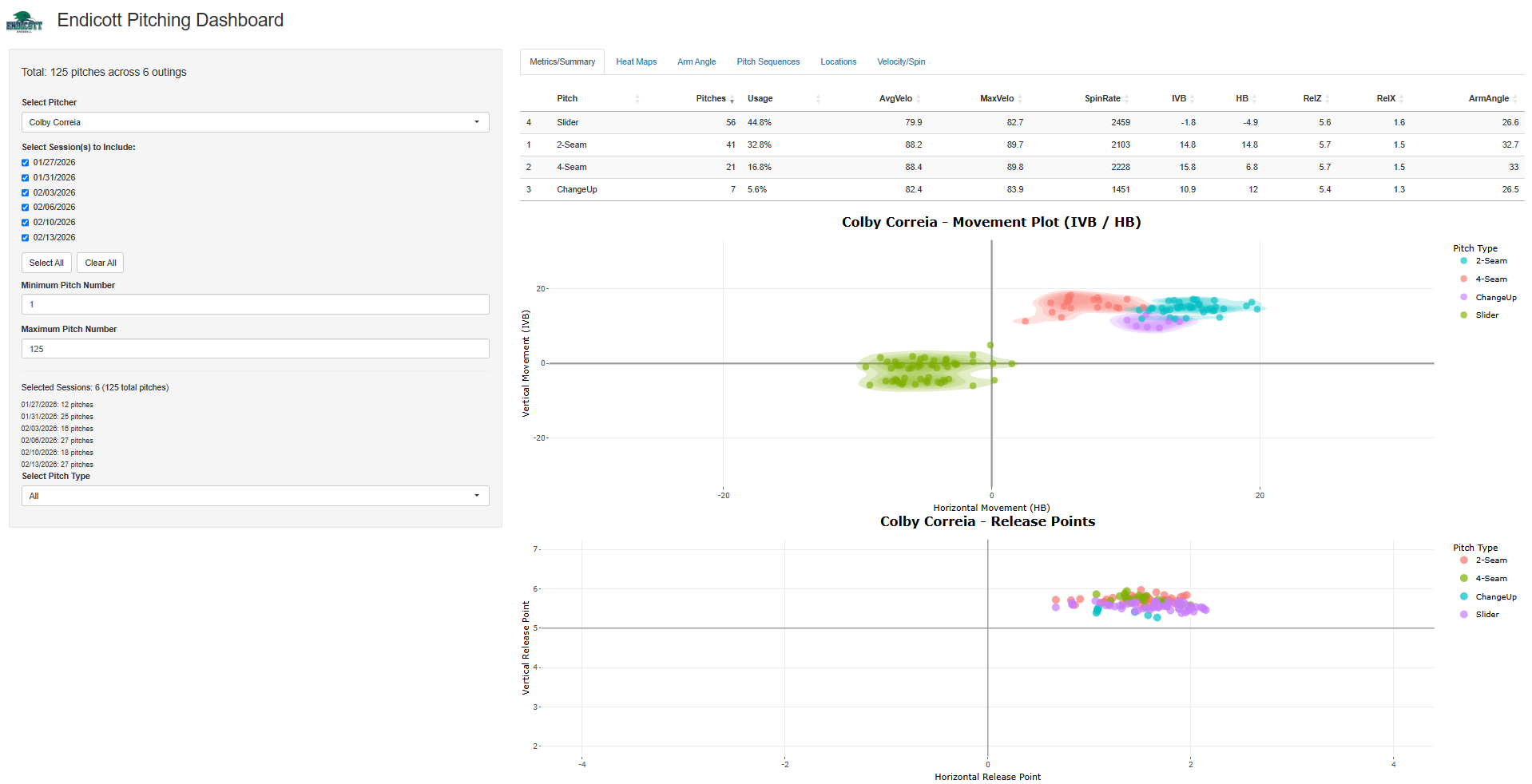Open the Arm Angle tab

tap(697, 61)
